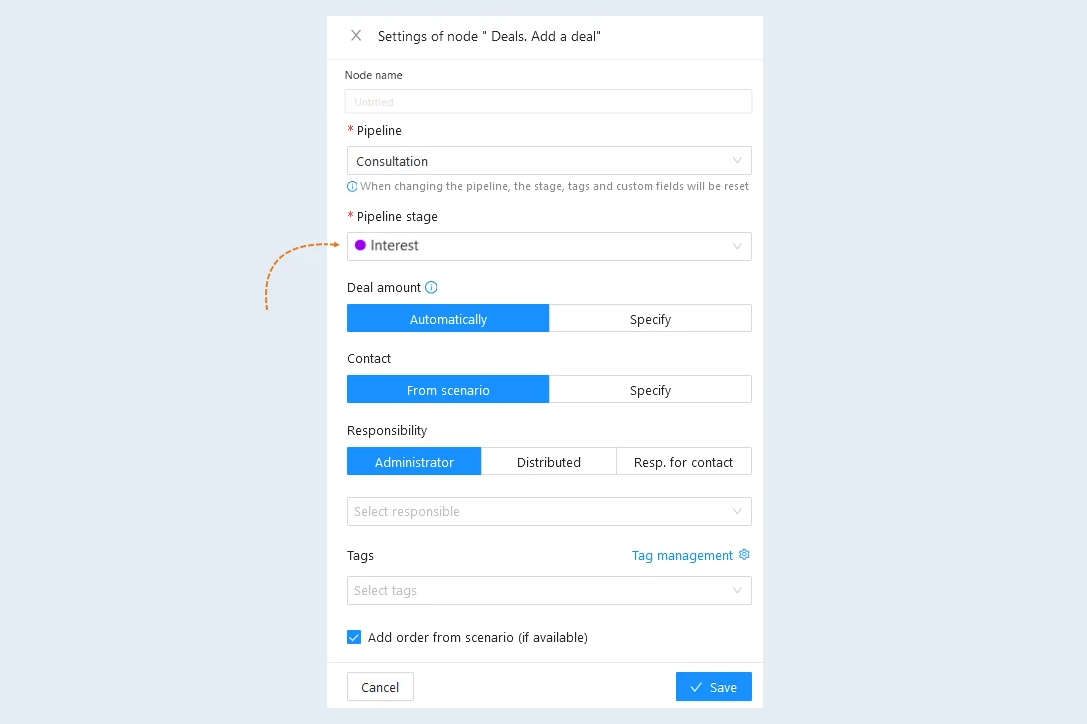Screen dimensions: 1087x724
Task: Open the Pipeline Consultation dropdown
Action: coord(549,161)
